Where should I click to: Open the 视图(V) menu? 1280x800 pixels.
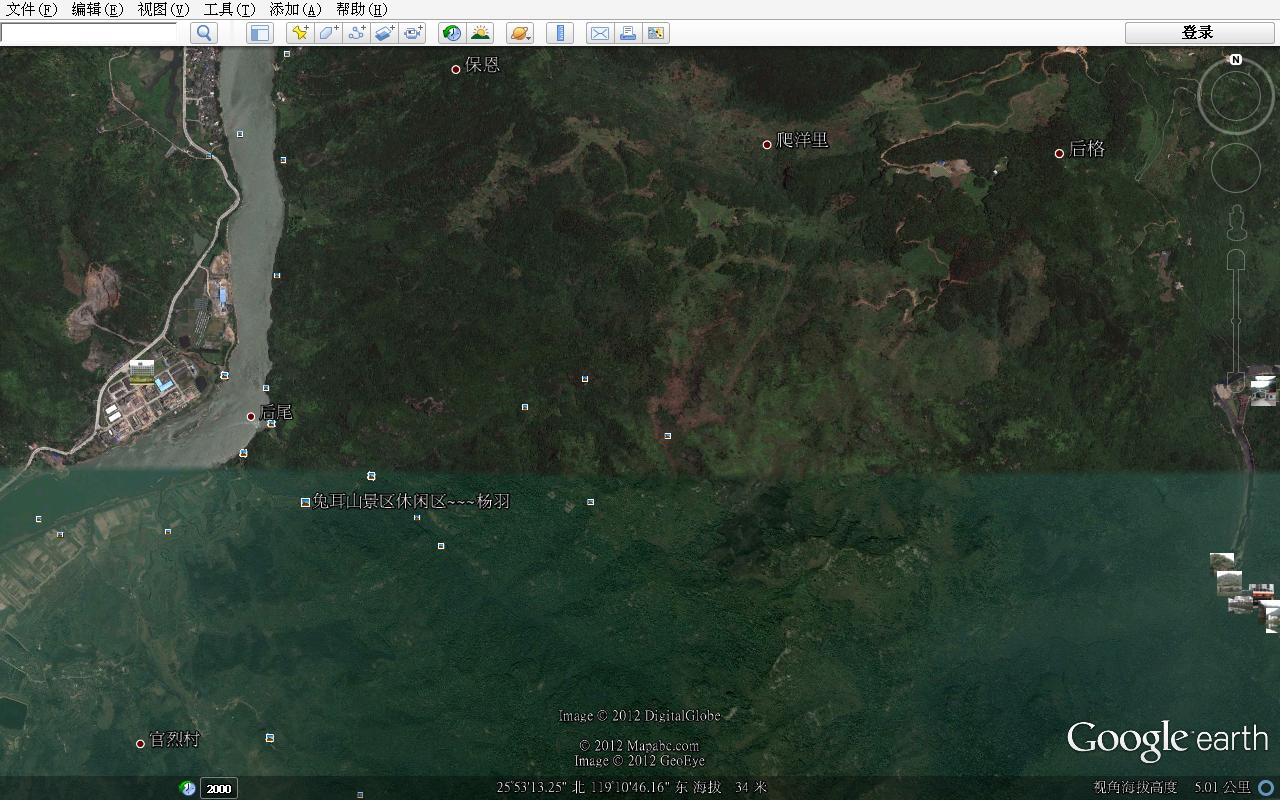(163, 10)
